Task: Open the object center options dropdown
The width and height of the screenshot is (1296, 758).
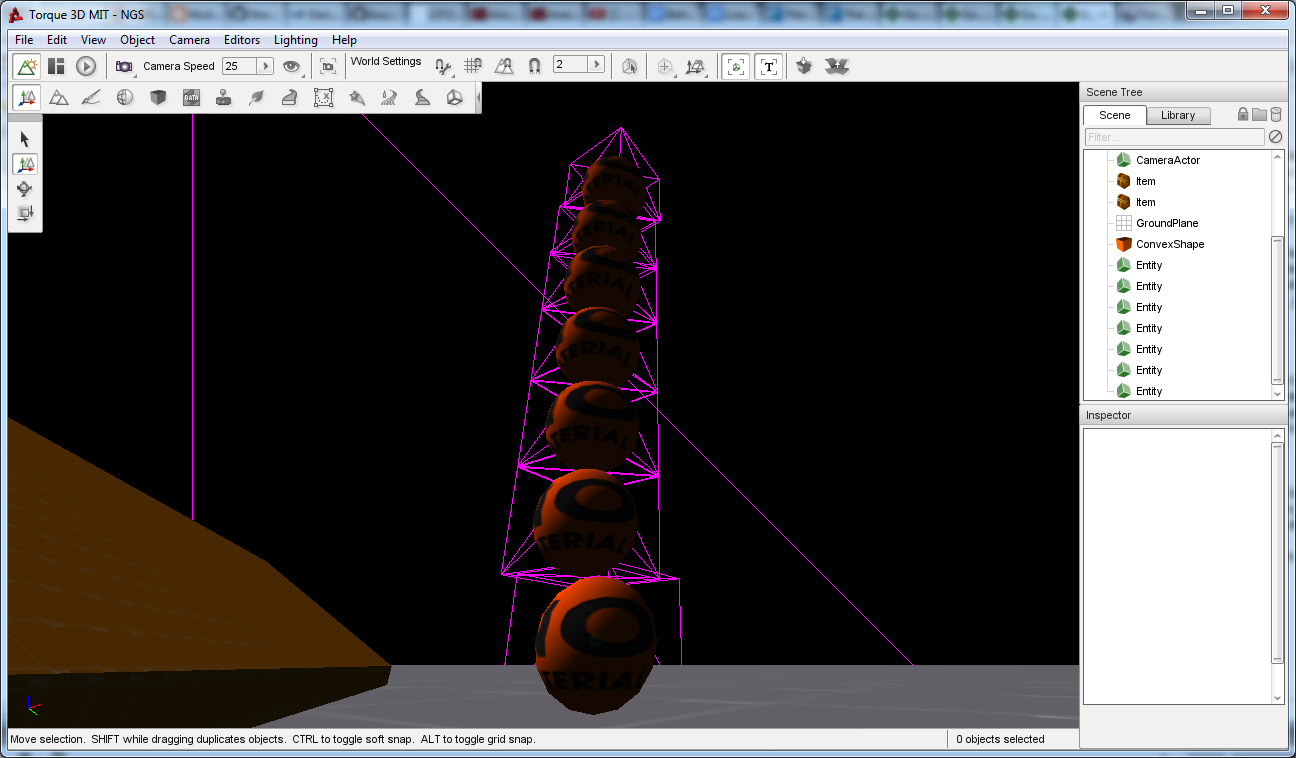Action: click(665, 66)
